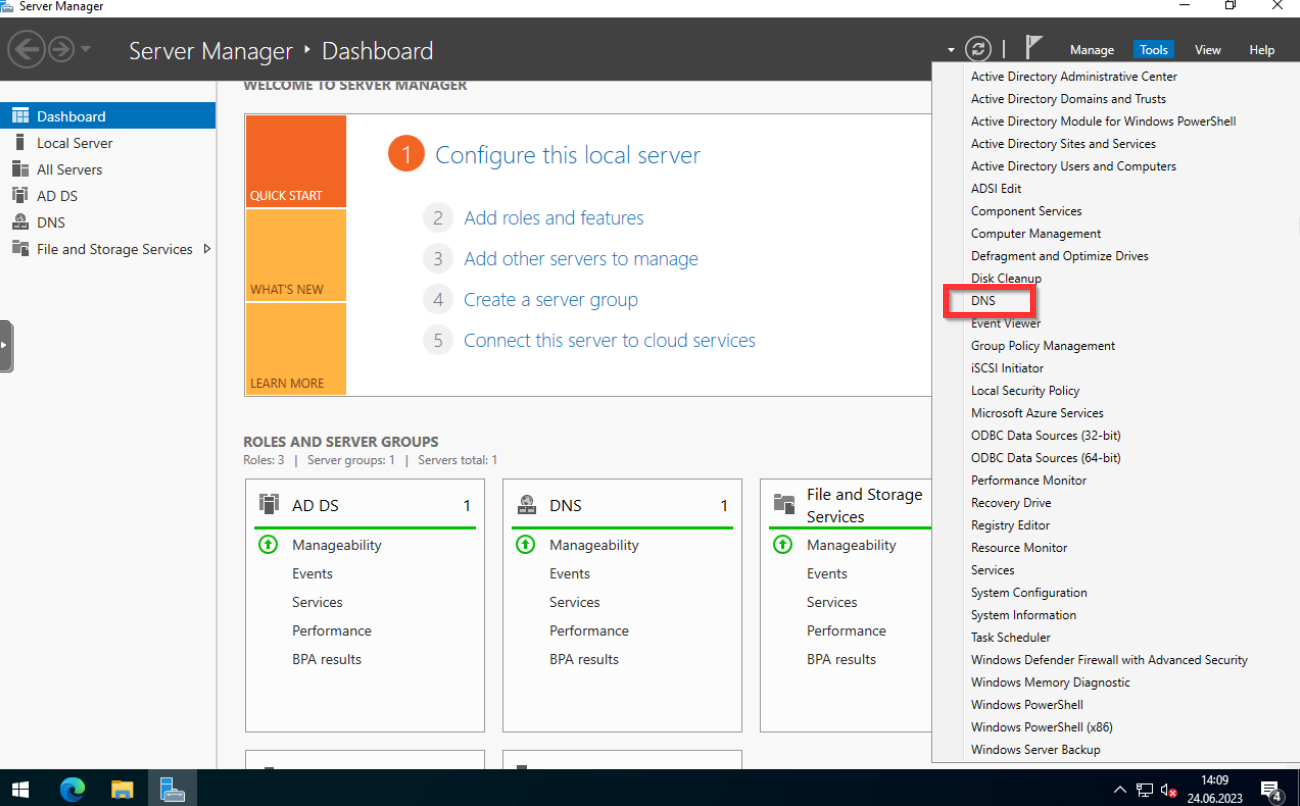Click Add other servers to manage
1300x806 pixels.
581,259
